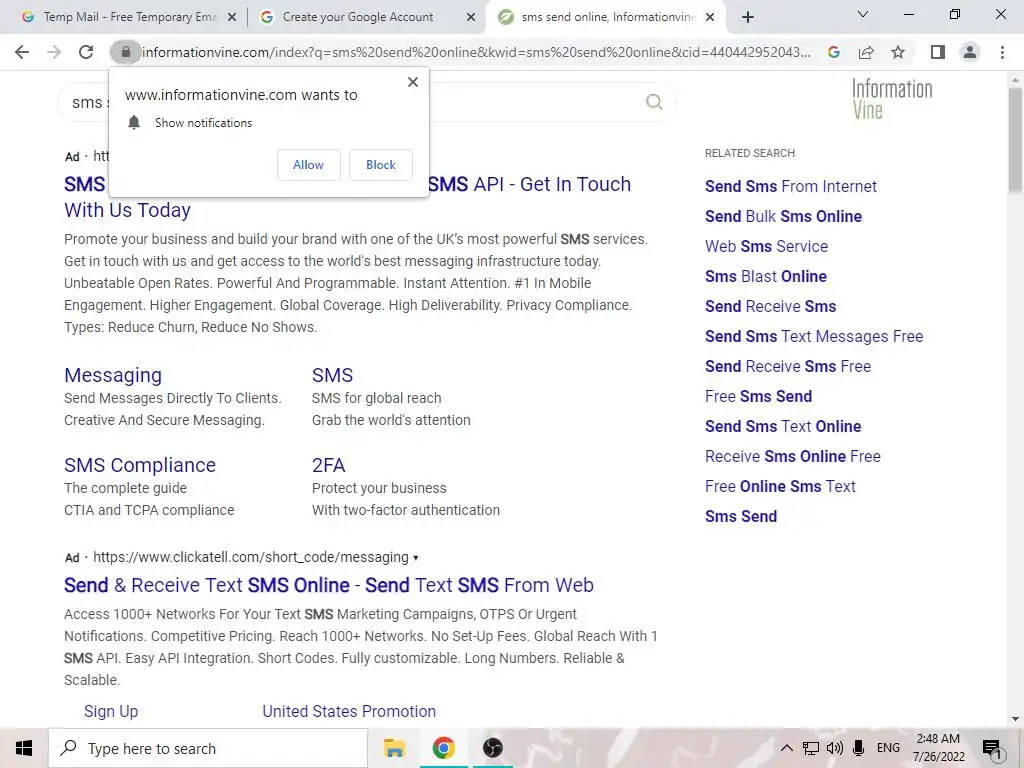
Task: Click the Windows taskbar search box
Action: [x=208, y=748]
